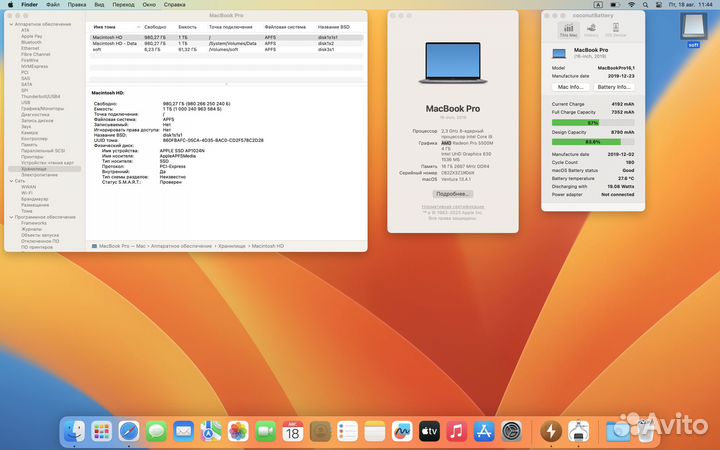This screenshot has width=720, height=450.
Task: Open Finder from the Dock
Action: [x=73, y=432]
